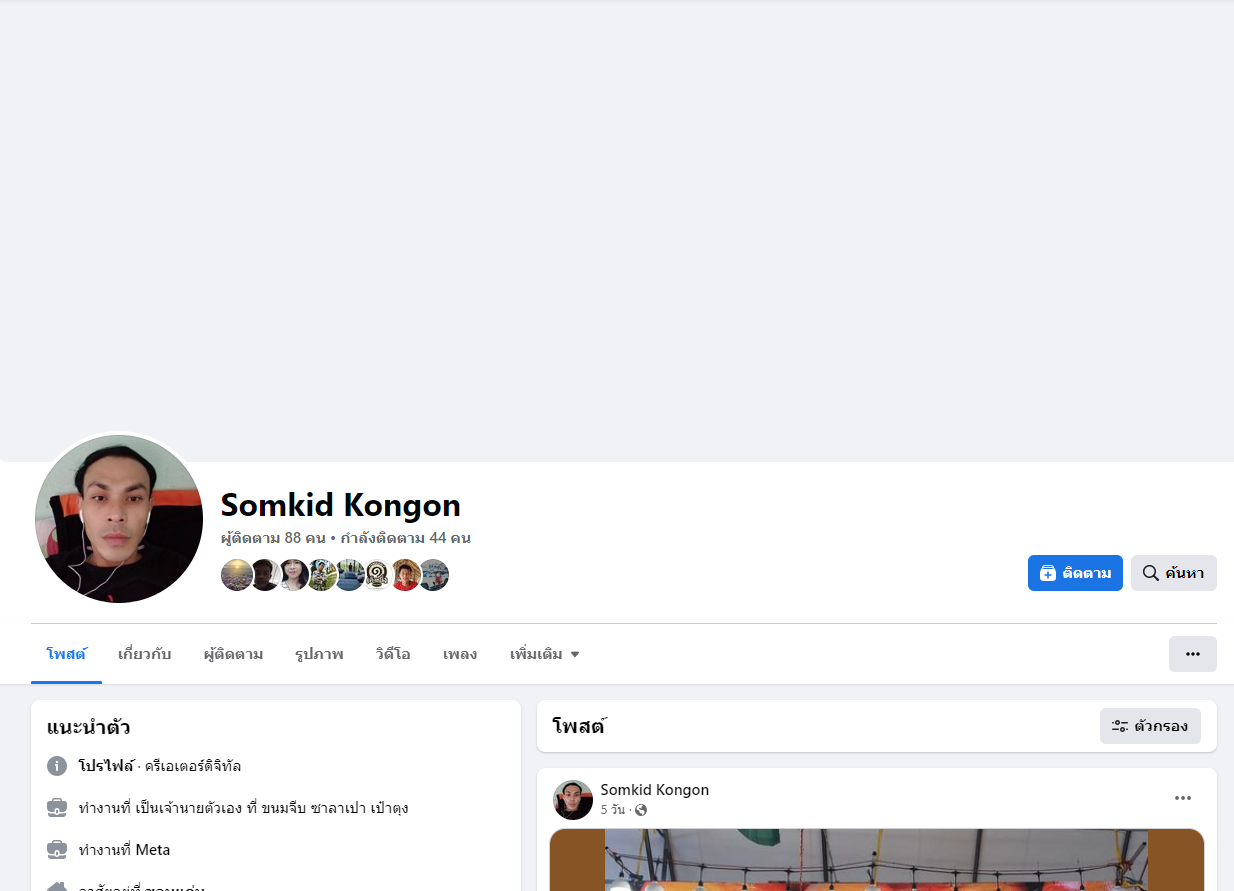Select the โพสต์ posts tab
Image resolution: width=1234 pixels, height=891 pixels.
pyautogui.click(x=66, y=654)
